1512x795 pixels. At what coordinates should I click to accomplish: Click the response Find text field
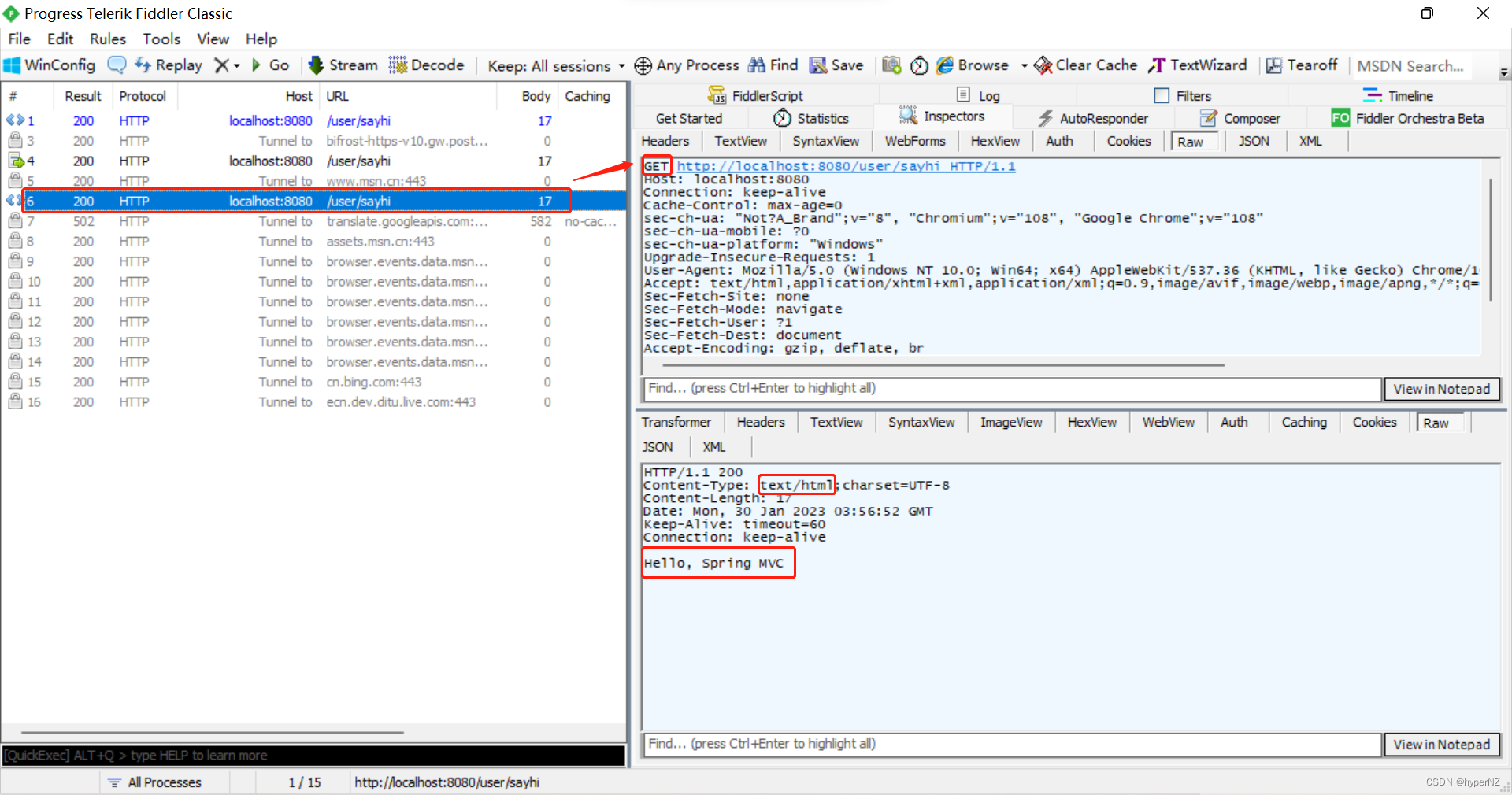(1013, 744)
